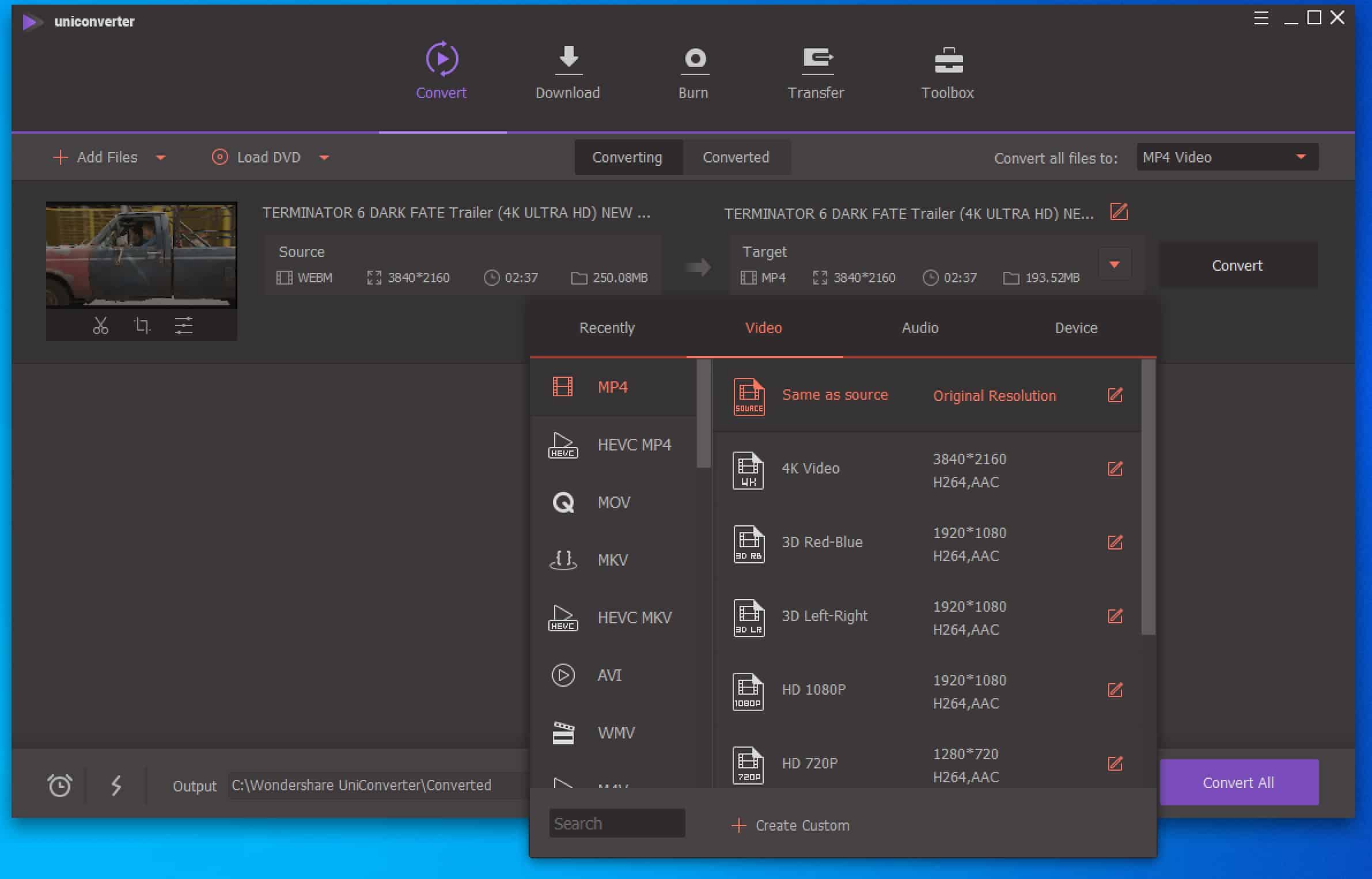The height and width of the screenshot is (879, 1372).
Task: Open the Recently tab in format panel
Action: coord(607,328)
